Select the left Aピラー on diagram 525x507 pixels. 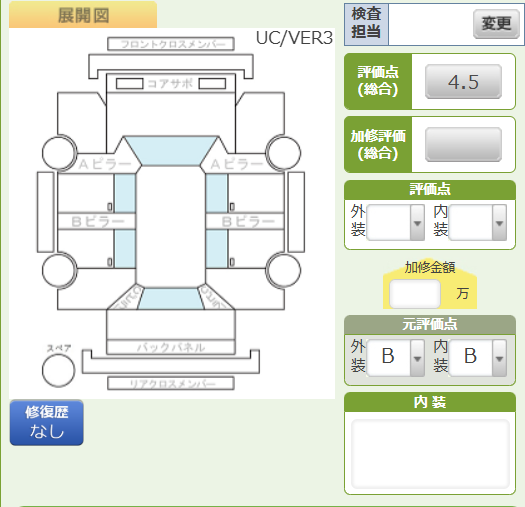(104, 164)
